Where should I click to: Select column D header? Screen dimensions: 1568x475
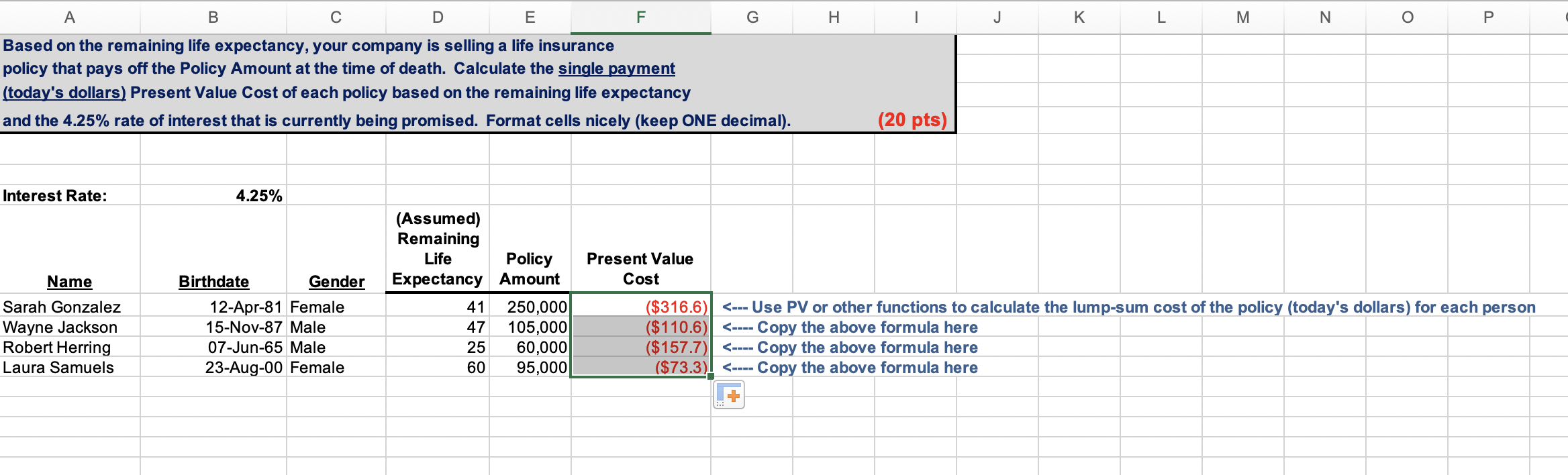point(438,17)
